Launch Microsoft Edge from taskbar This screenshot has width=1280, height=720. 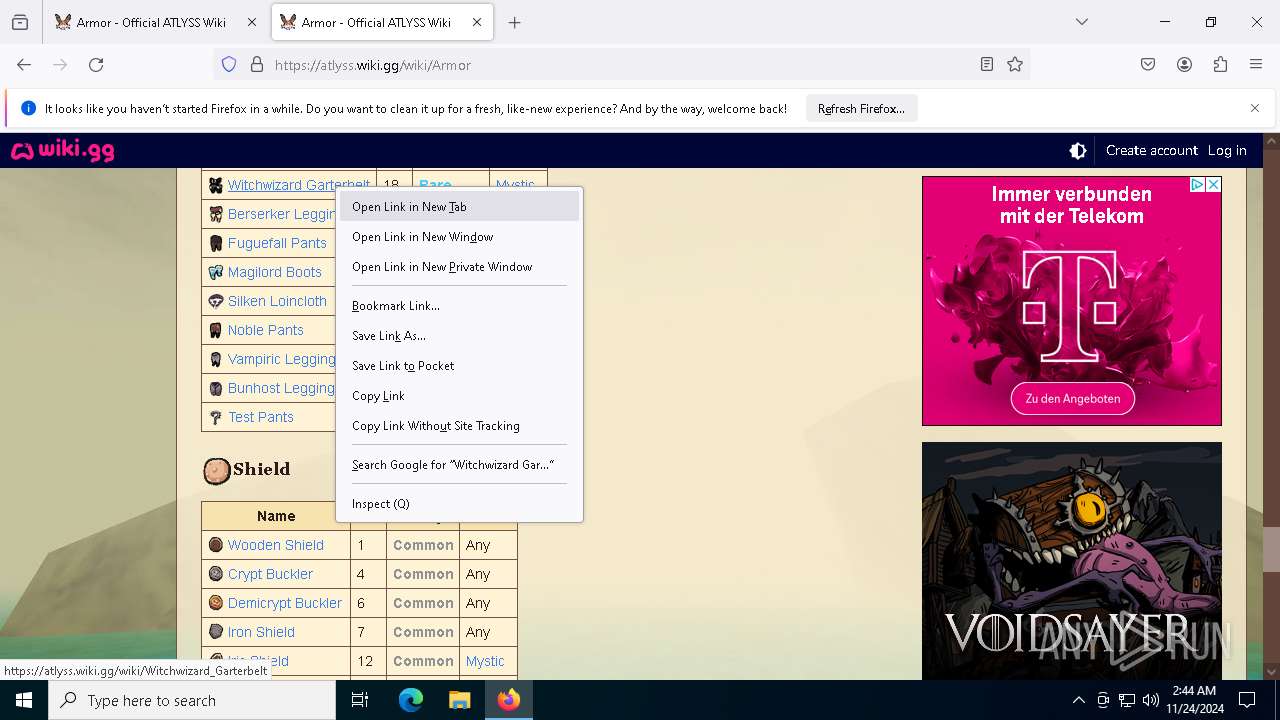click(411, 700)
